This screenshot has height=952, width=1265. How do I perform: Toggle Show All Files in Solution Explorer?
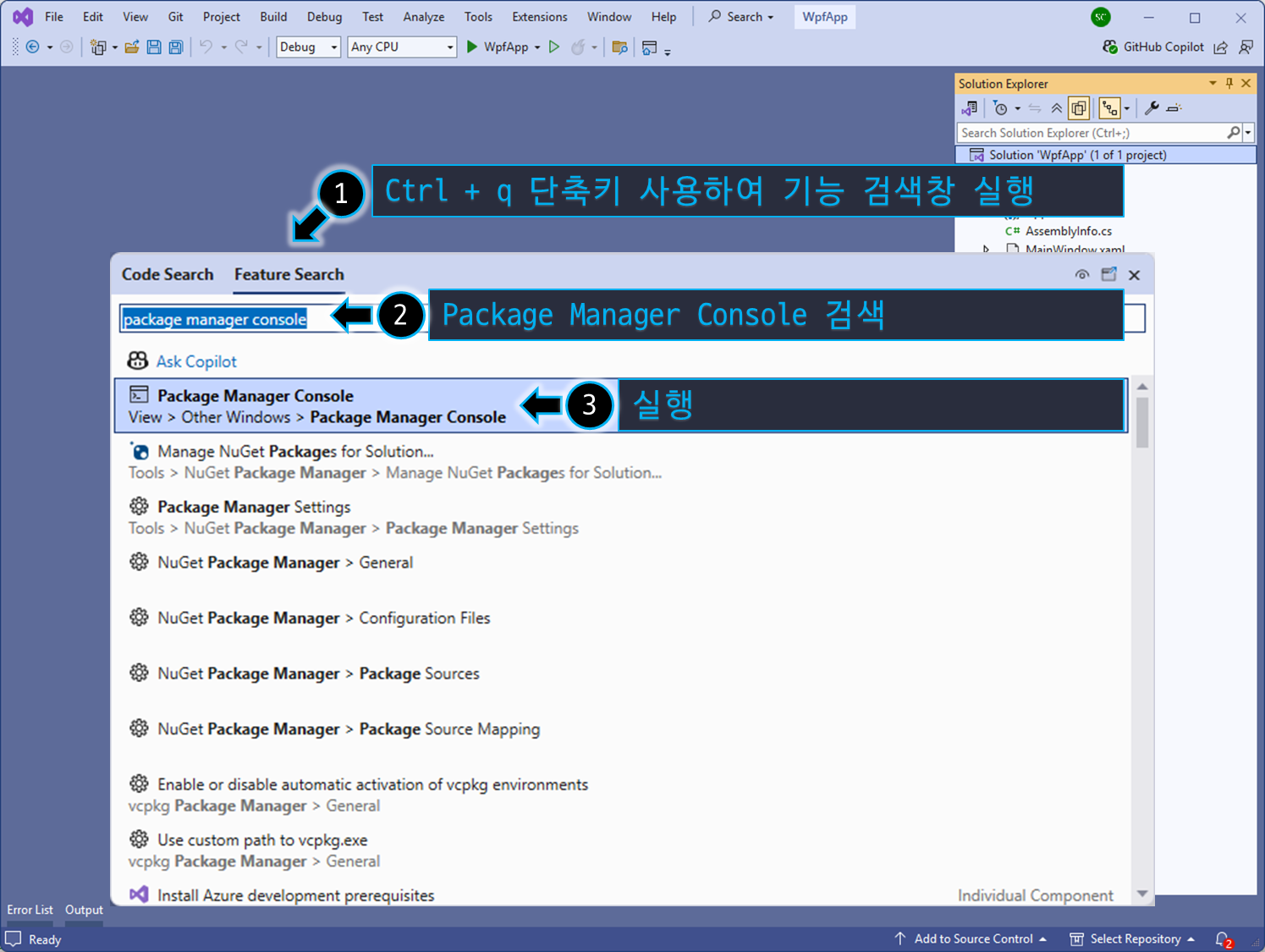(x=1079, y=108)
